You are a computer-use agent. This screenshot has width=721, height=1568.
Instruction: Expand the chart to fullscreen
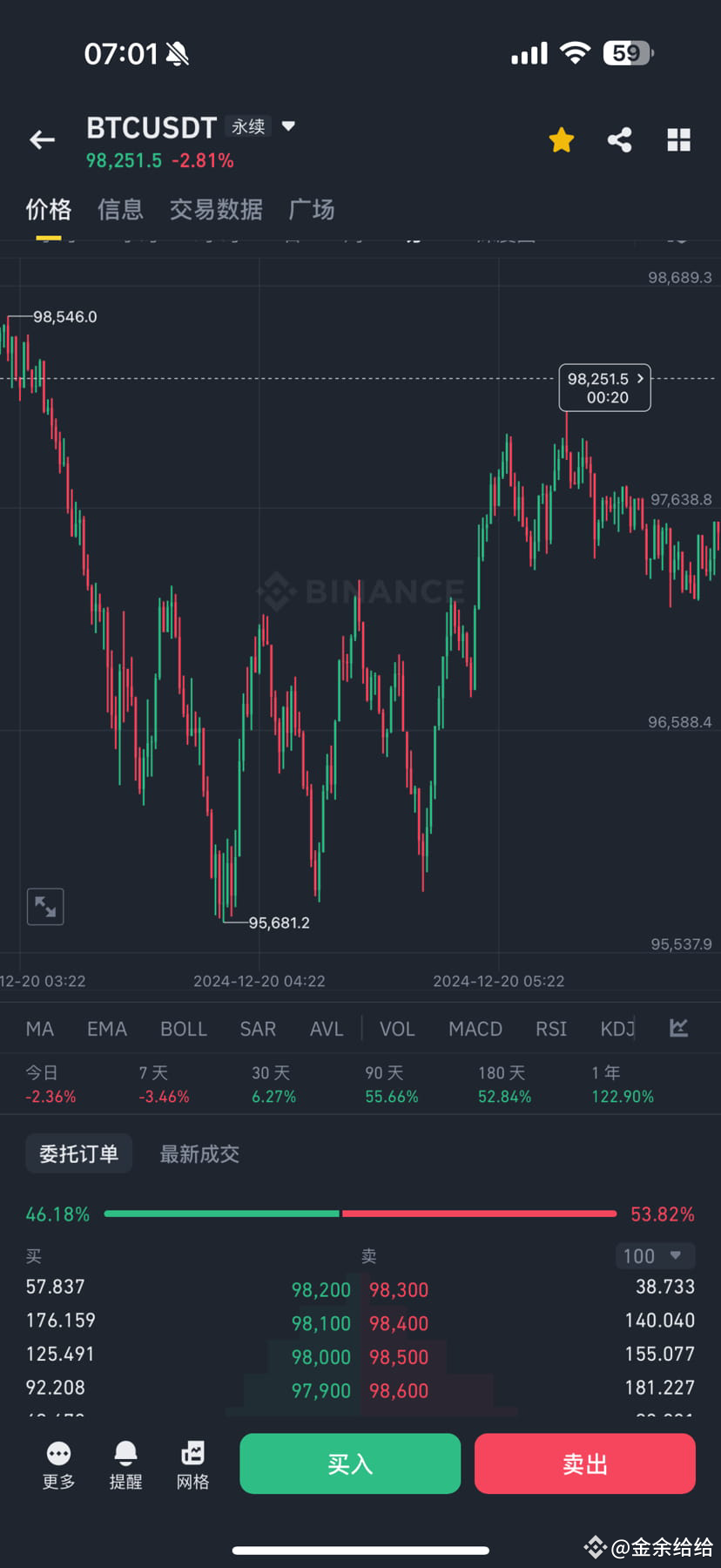(x=45, y=907)
